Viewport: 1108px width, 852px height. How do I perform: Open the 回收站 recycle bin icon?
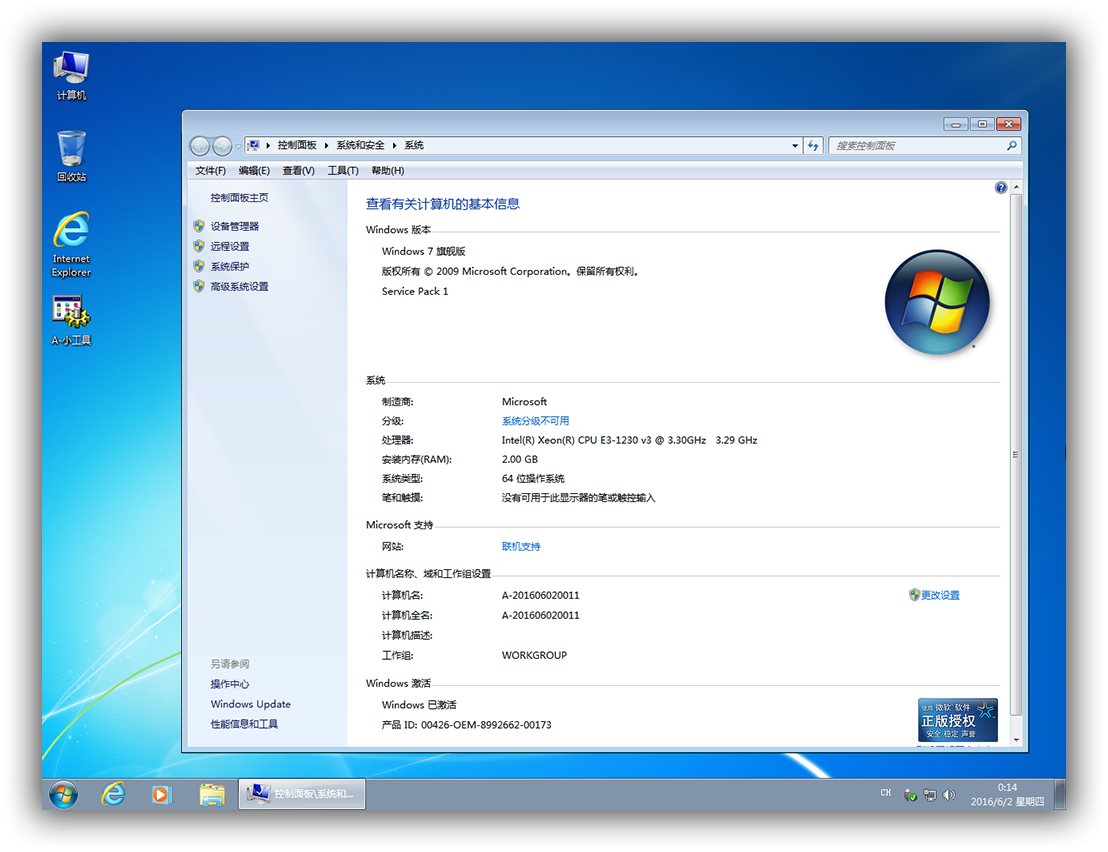tap(71, 156)
